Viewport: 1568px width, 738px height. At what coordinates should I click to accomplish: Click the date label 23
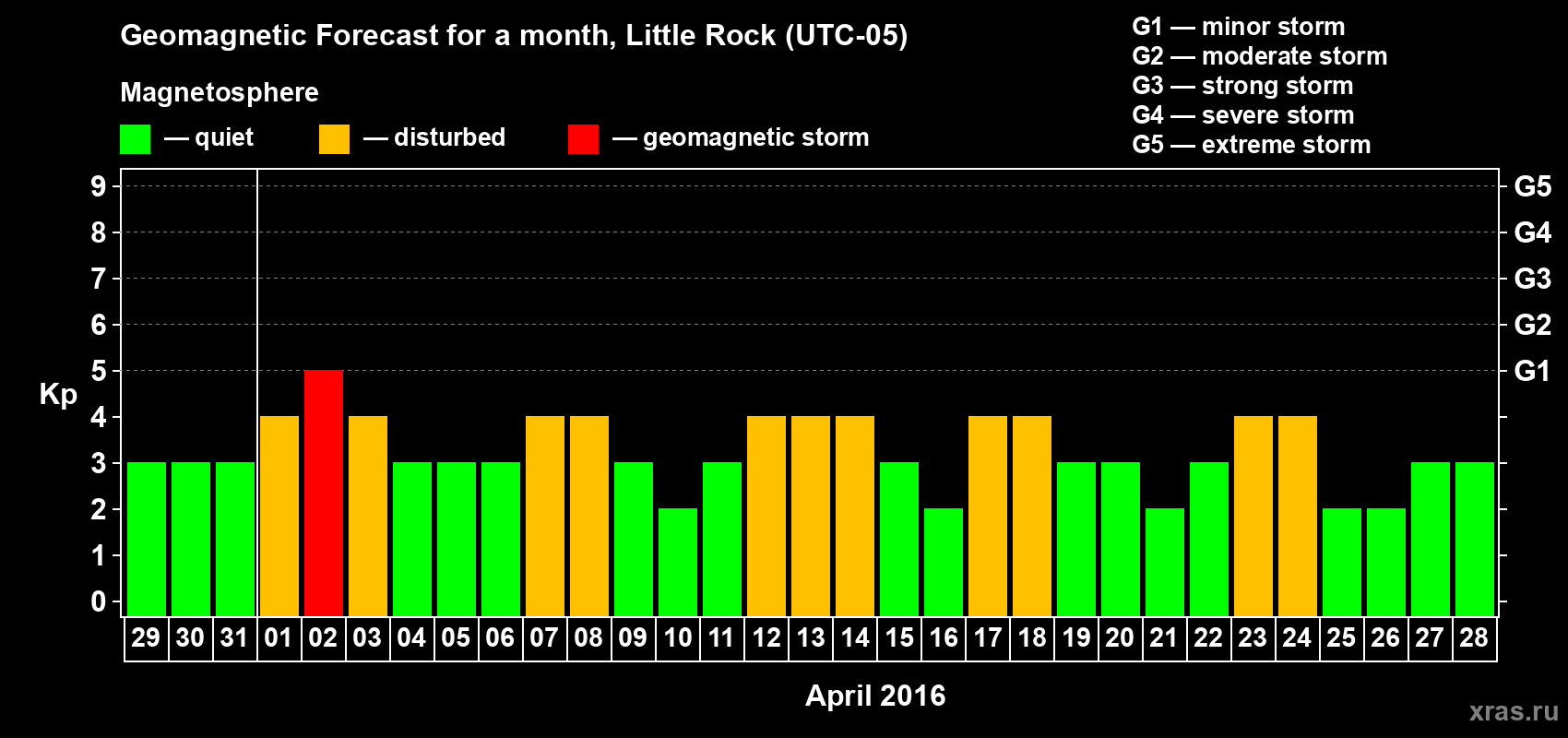coord(1253,637)
